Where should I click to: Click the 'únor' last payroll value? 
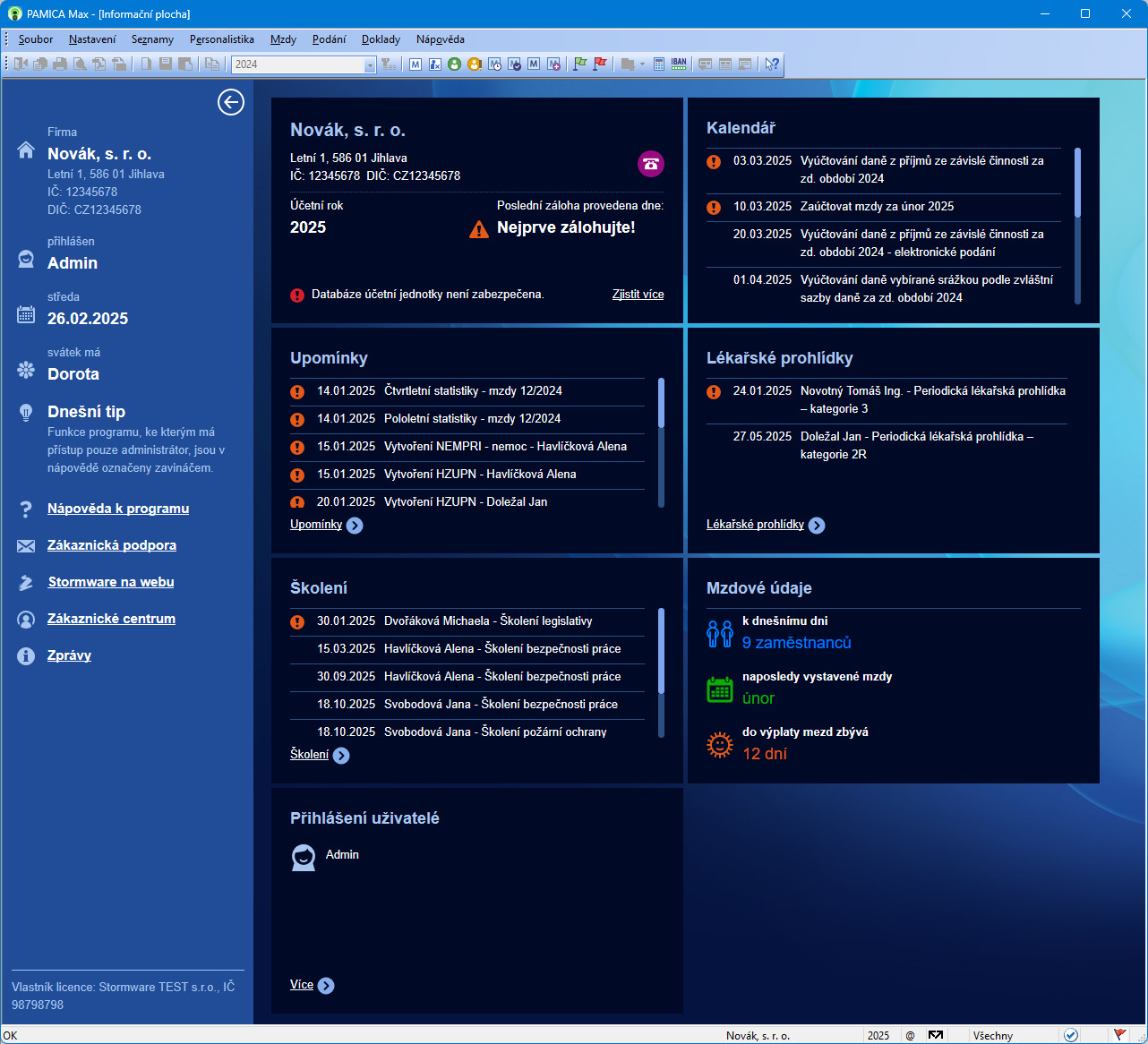pyautogui.click(x=758, y=698)
